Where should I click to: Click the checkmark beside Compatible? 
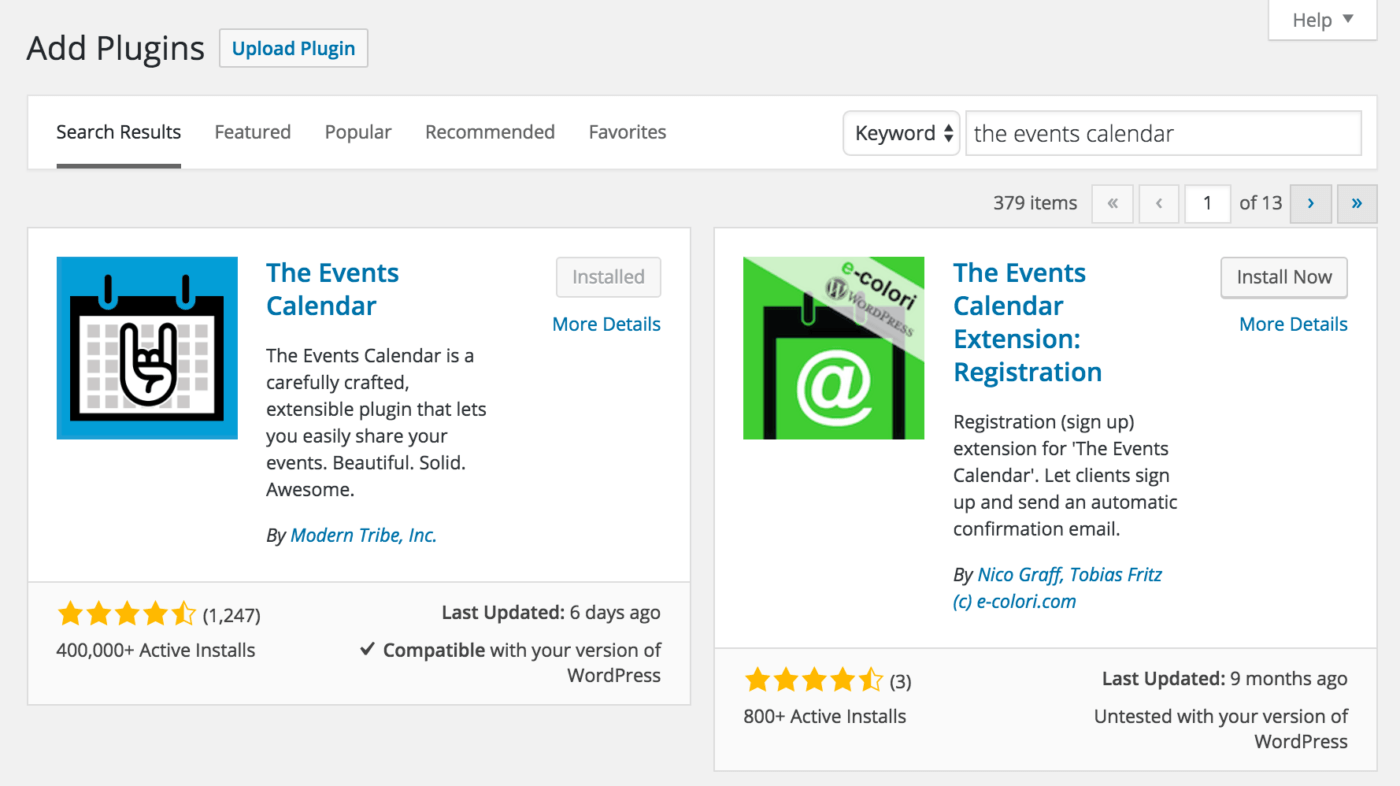coord(369,649)
